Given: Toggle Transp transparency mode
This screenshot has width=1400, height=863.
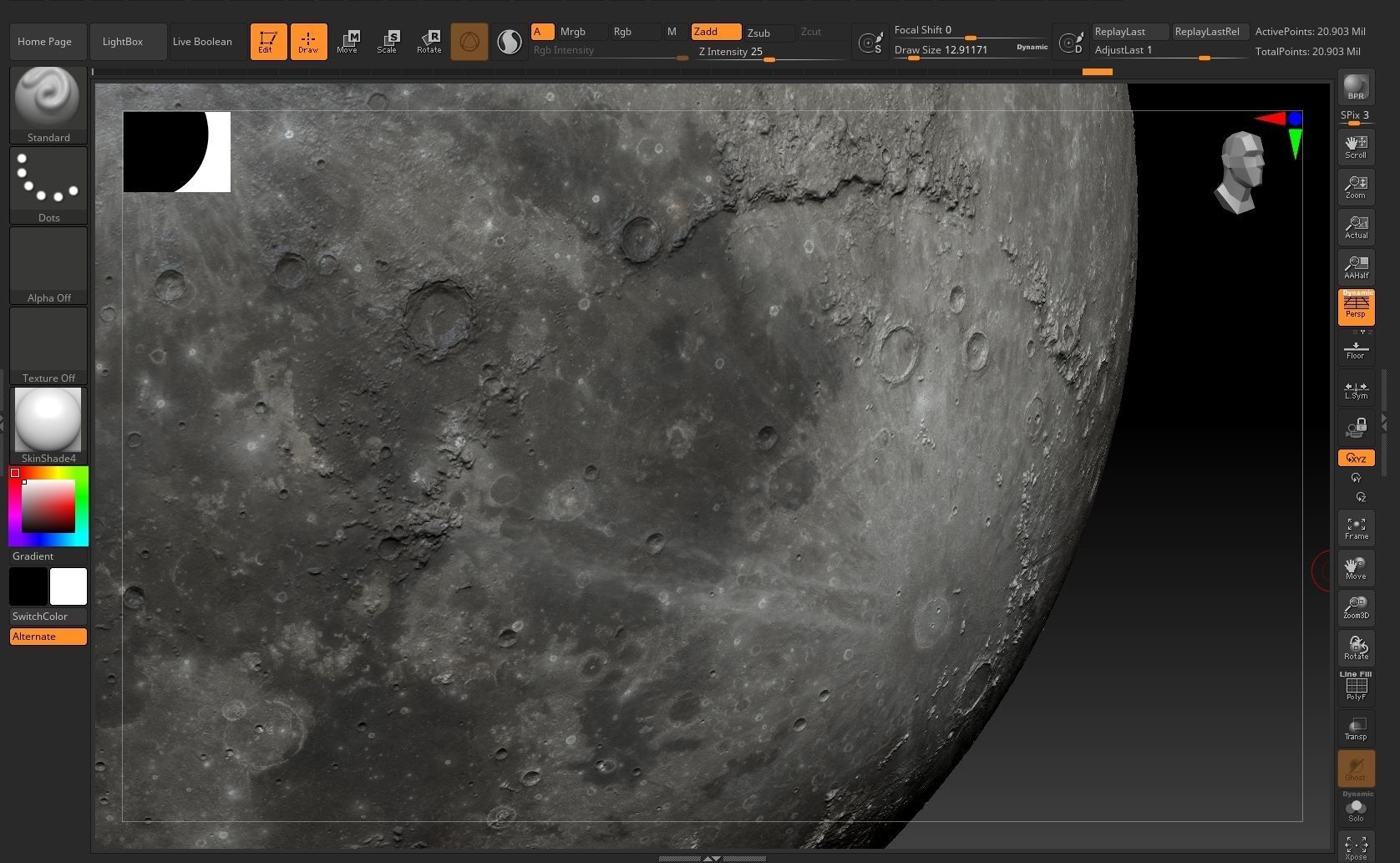Looking at the screenshot, I should [1356, 728].
